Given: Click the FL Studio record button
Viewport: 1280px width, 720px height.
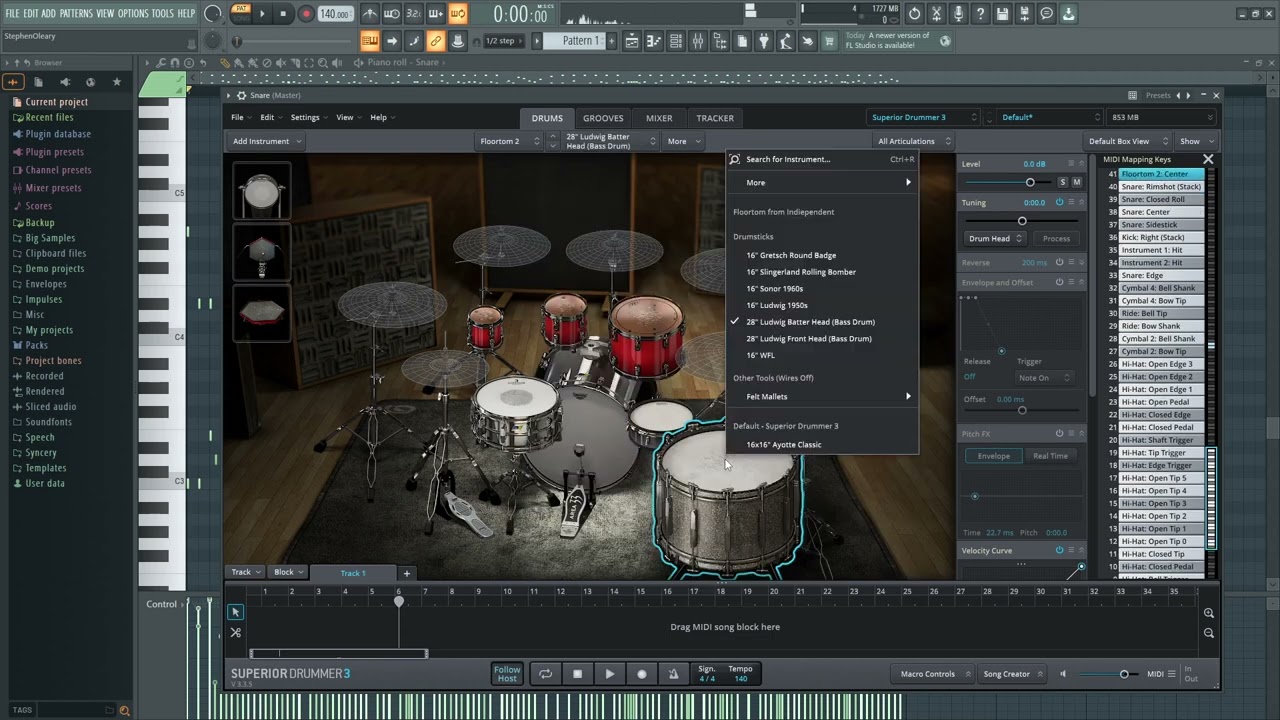Looking at the screenshot, I should point(306,14).
